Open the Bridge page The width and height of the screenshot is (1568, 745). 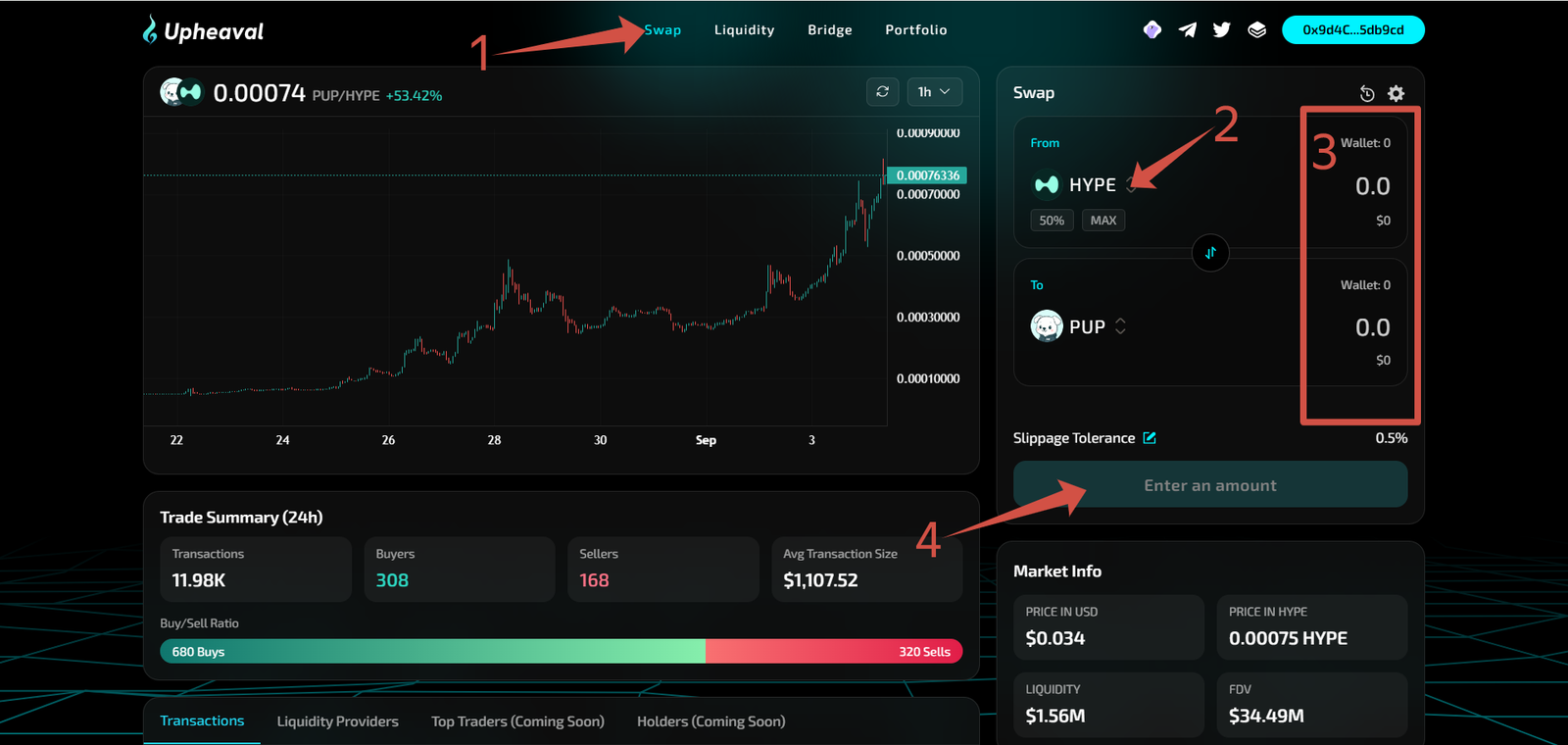tap(829, 30)
